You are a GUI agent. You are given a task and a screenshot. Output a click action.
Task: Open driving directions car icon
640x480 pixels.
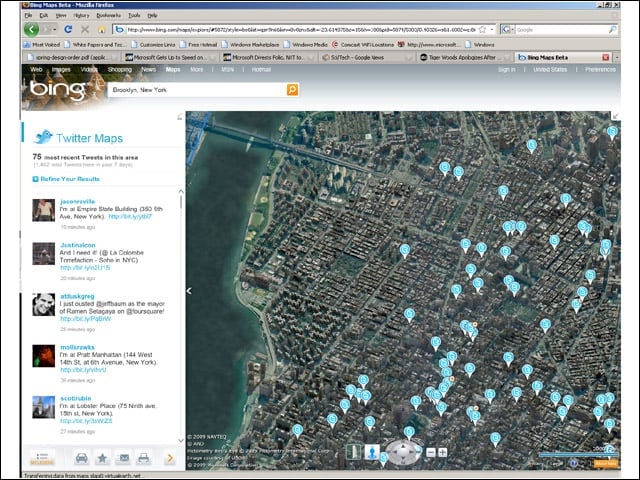coord(82,458)
